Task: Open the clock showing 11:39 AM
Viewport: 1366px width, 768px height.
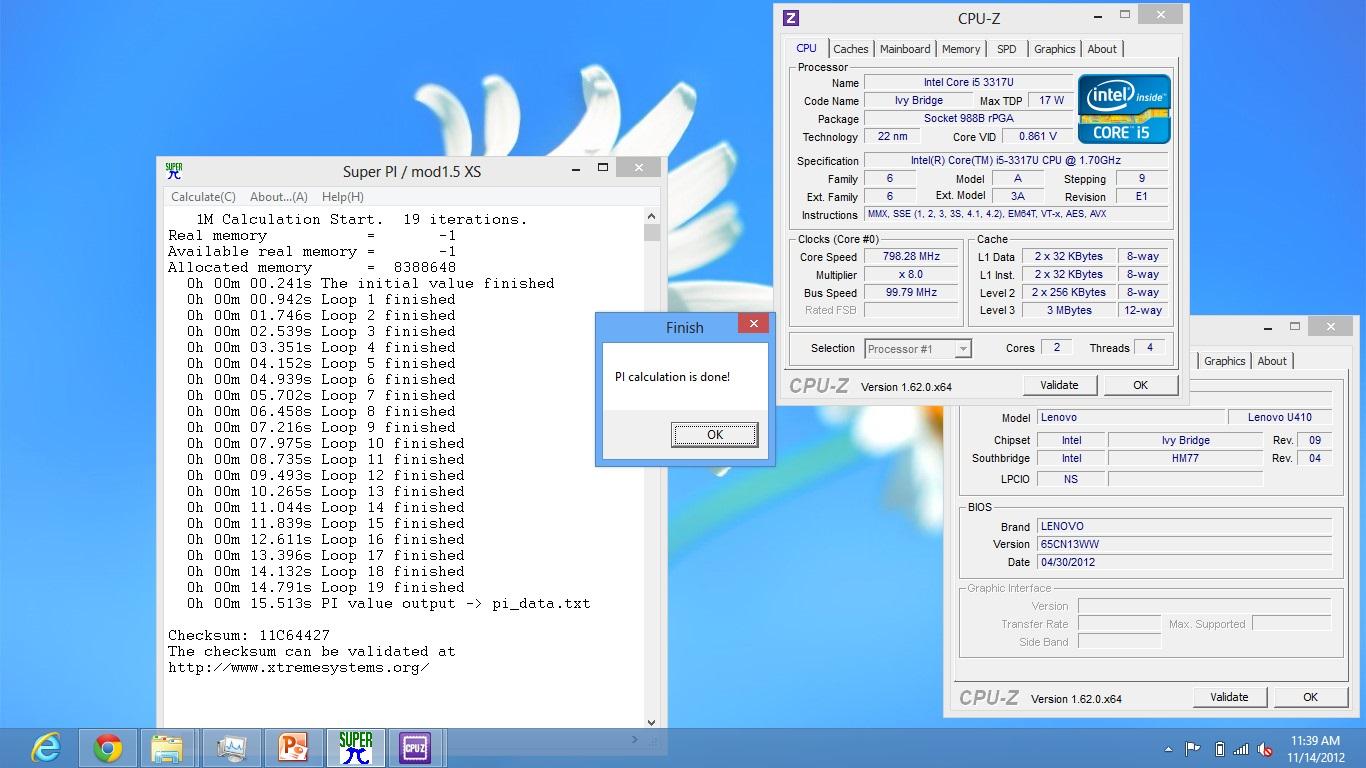Action: [x=1315, y=741]
